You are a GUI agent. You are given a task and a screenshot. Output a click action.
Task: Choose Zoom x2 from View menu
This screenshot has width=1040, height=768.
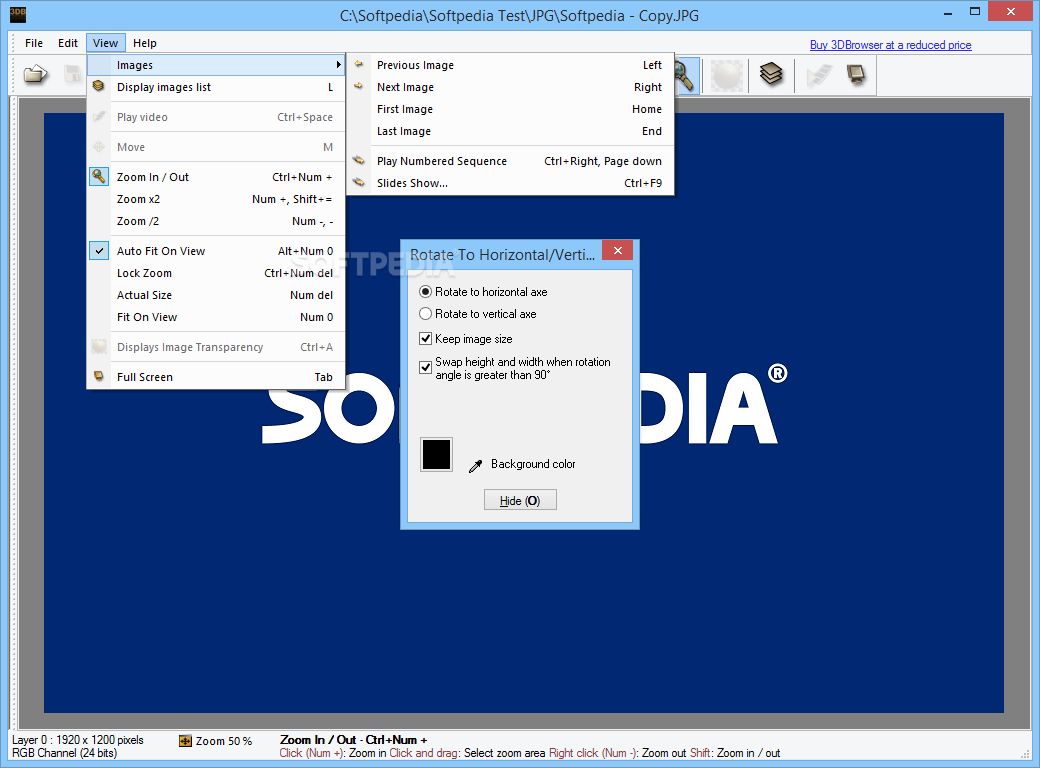pos(216,199)
